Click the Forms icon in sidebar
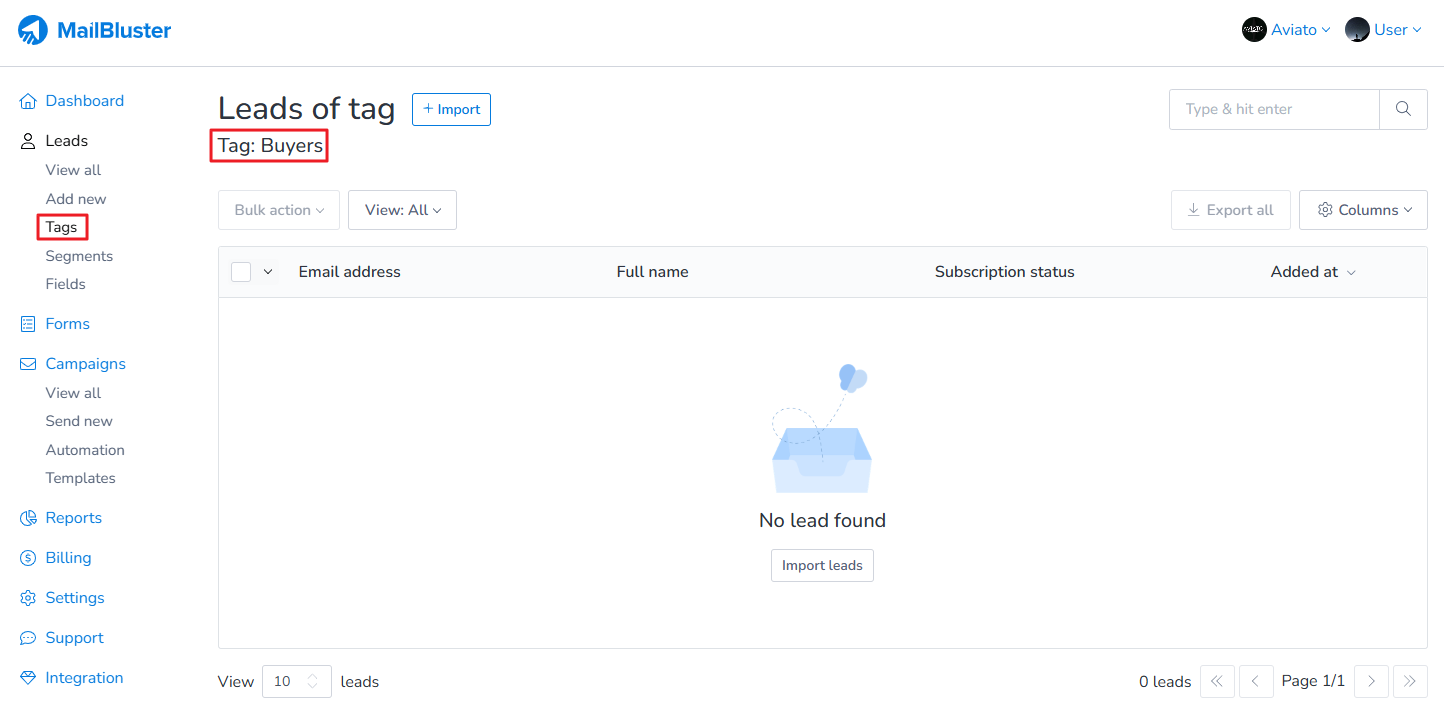 point(28,324)
